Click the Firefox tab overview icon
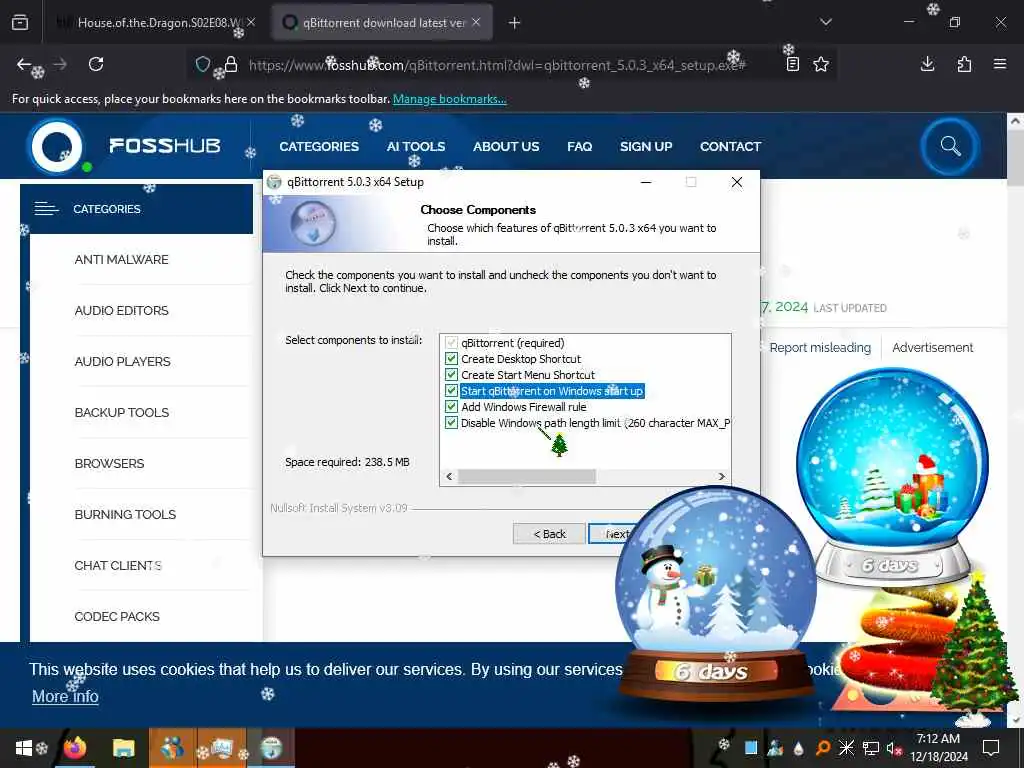Viewport: 1024px width, 768px height. tap(20, 22)
